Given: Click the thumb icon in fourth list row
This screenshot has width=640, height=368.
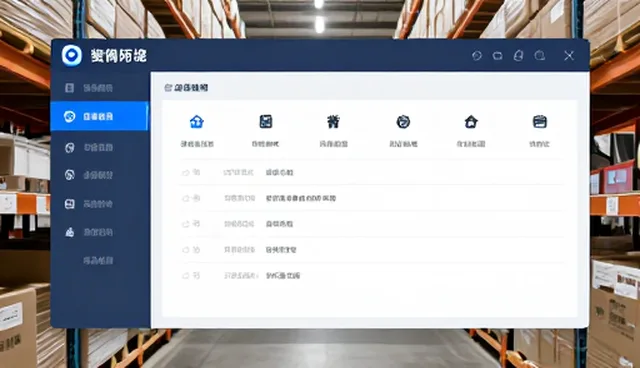Looking at the screenshot, I should [186, 250].
